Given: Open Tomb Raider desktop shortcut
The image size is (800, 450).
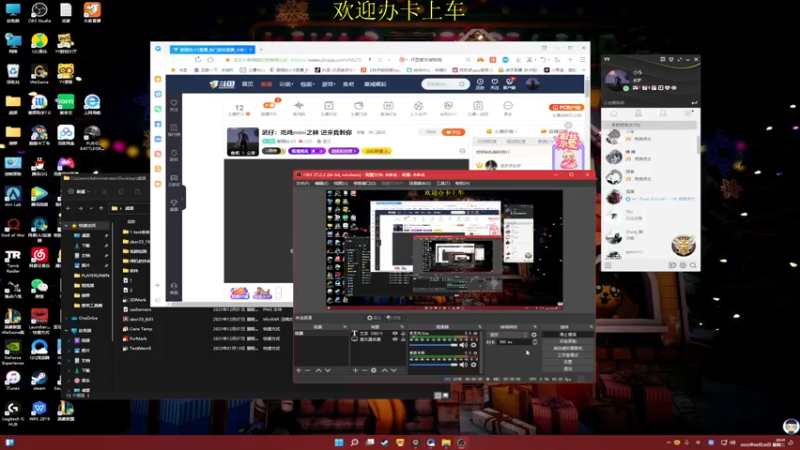Looking at the screenshot, I should (x=13, y=260).
